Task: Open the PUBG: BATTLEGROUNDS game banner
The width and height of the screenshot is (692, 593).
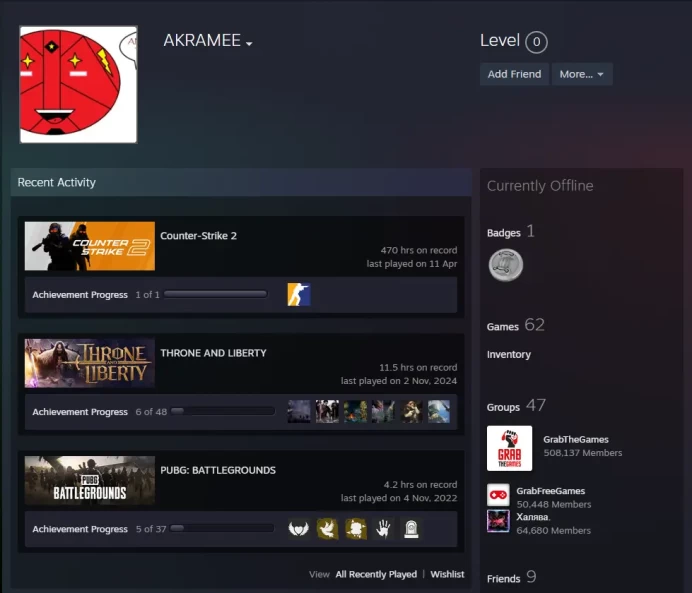Action: (x=90, y=480)
